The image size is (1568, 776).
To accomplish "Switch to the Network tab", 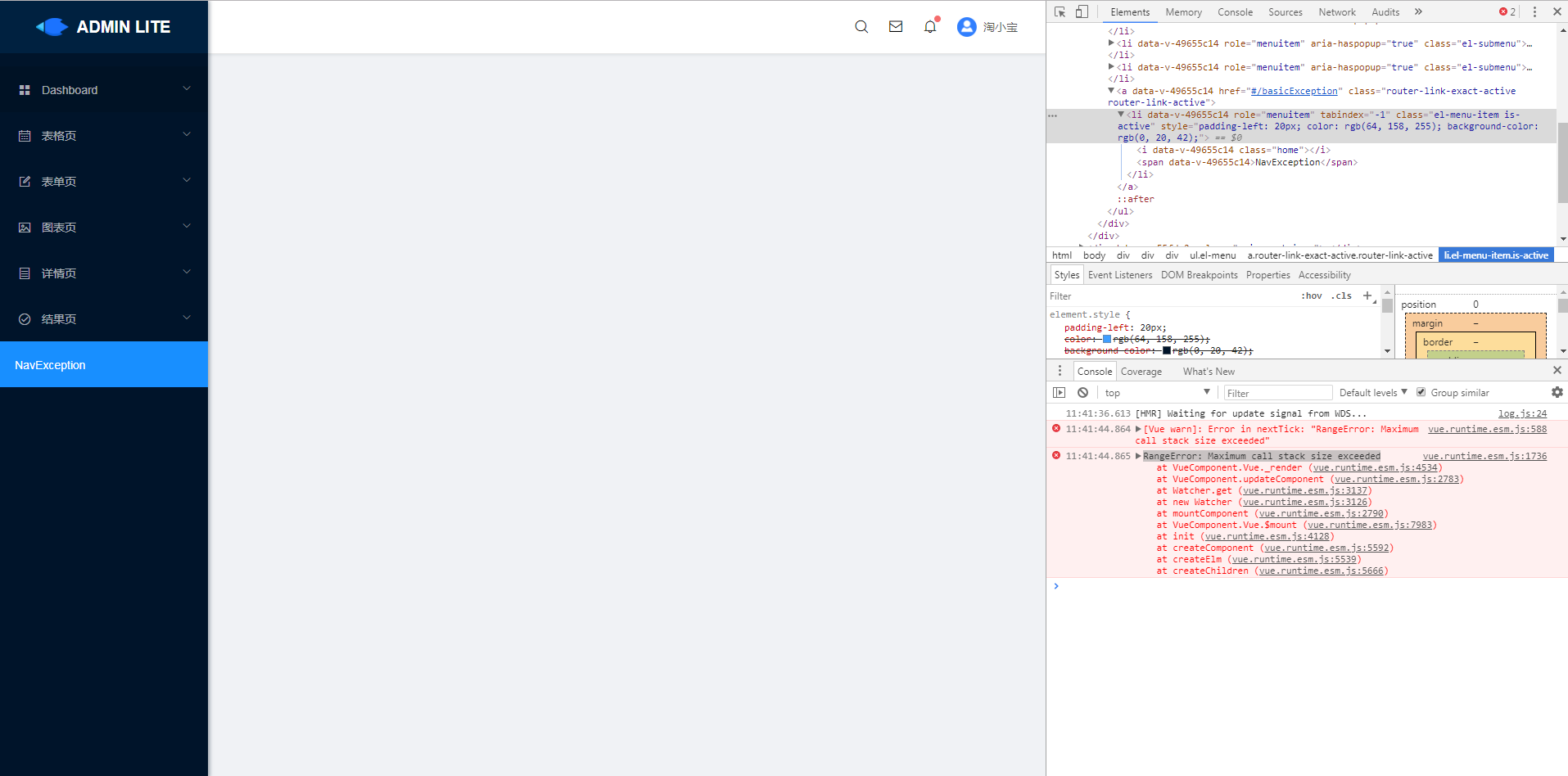I will pos(1336,11).
